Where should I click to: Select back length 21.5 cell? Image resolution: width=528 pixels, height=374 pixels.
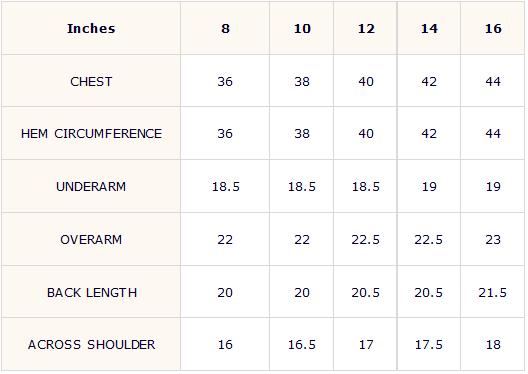click(493, 292)
